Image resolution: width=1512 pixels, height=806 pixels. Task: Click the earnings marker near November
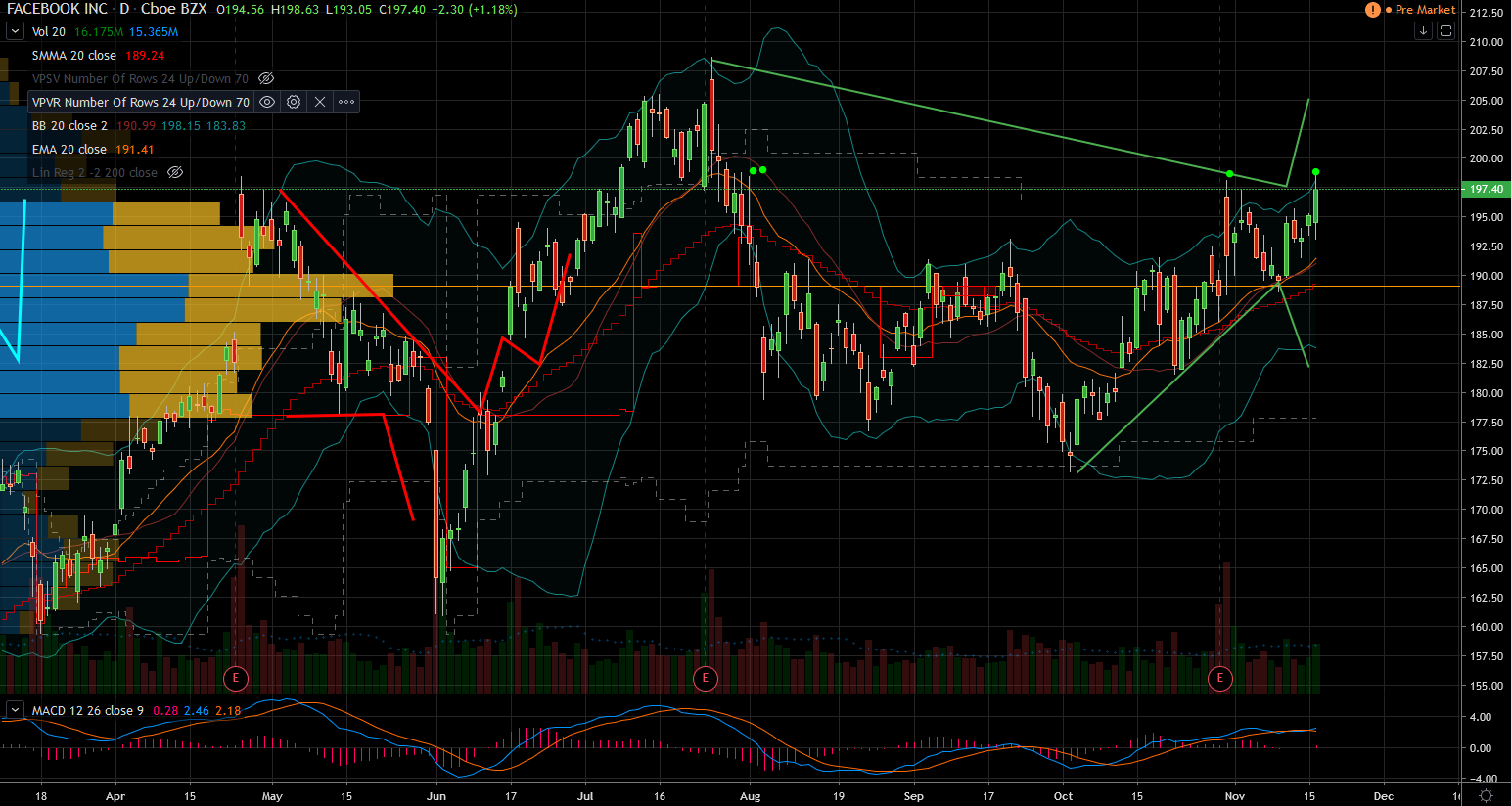1219,677
